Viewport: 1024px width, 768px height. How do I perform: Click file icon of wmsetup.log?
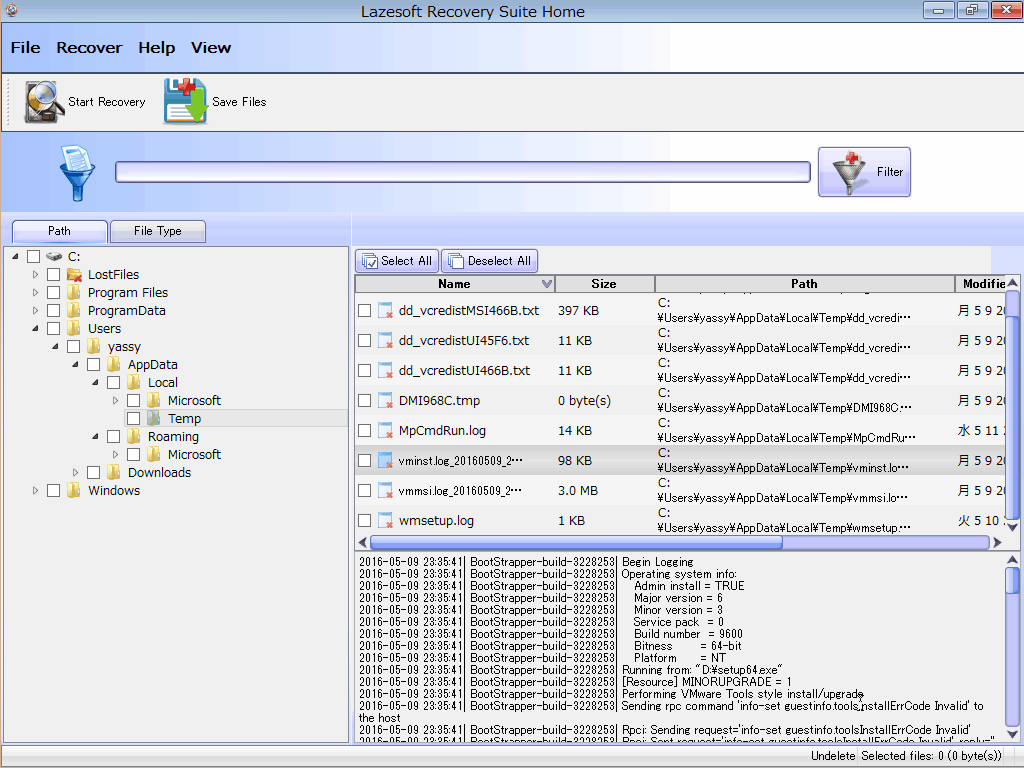(385, 521)
